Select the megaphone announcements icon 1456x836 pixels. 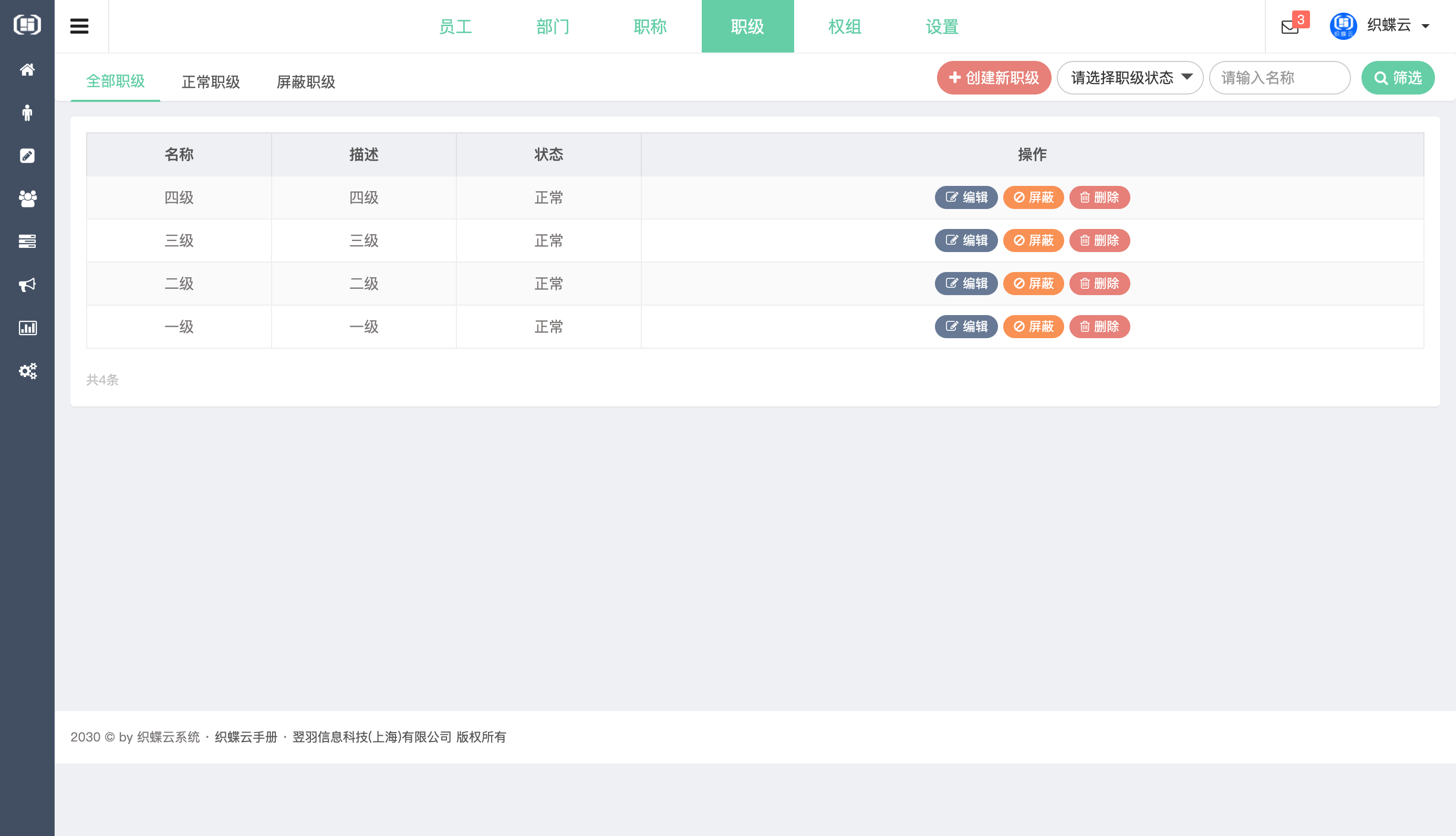[x=27, y=285]
